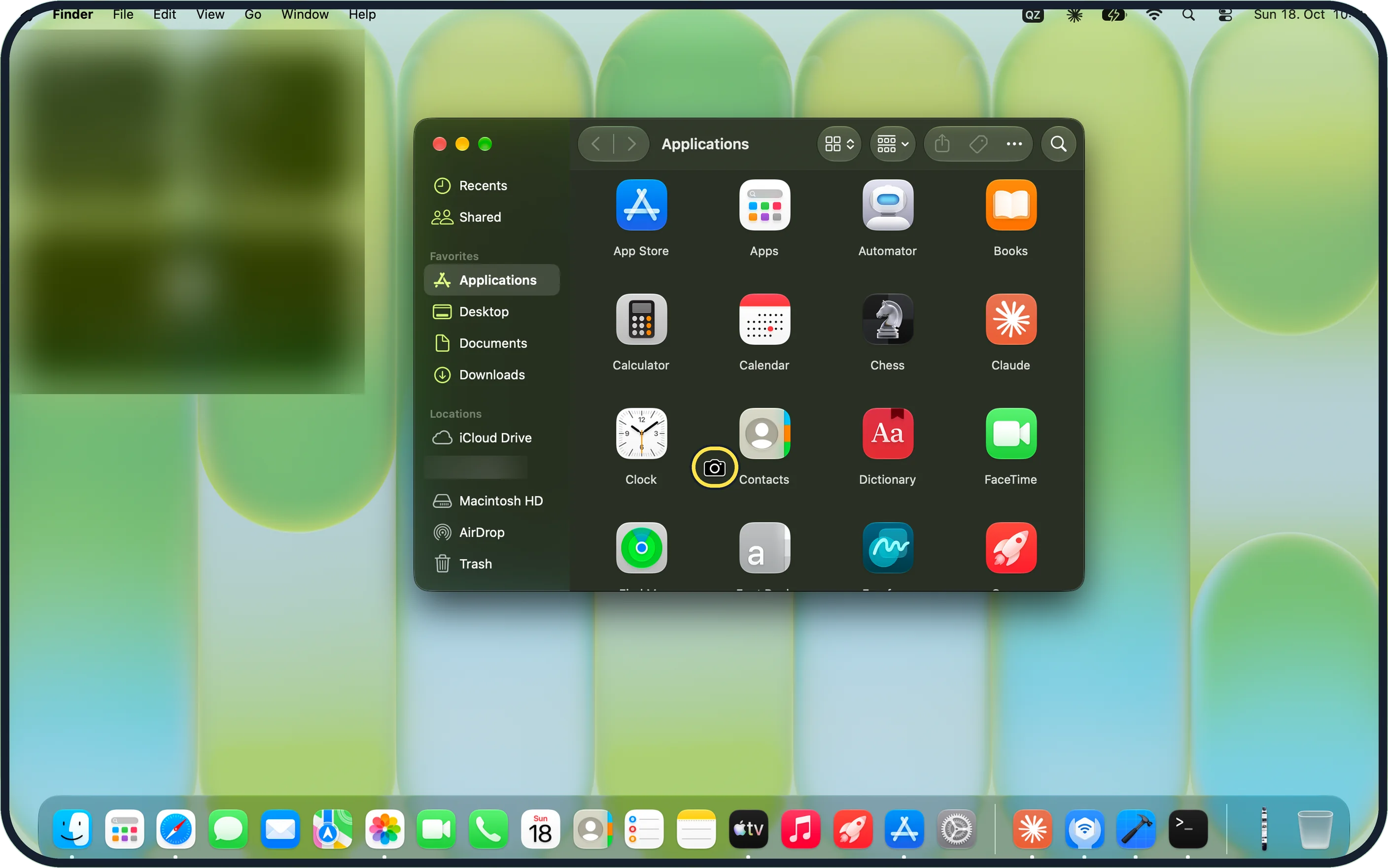Screen dimensions: 1388x868
Task: Open the view mode switcher dropdown
Action: (x=839, y=143)
